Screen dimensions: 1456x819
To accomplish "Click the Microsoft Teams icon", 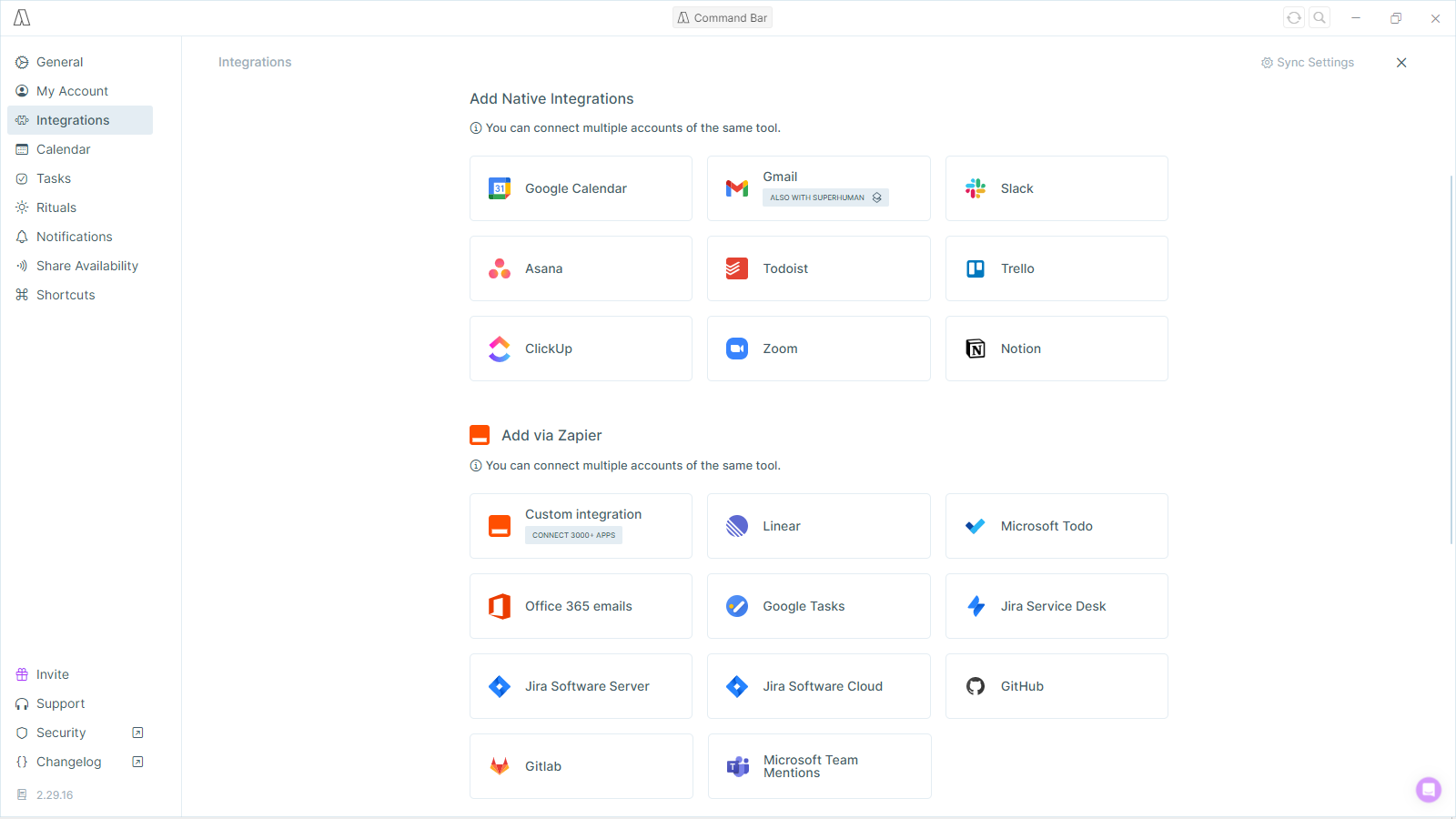I will (738, 766).
